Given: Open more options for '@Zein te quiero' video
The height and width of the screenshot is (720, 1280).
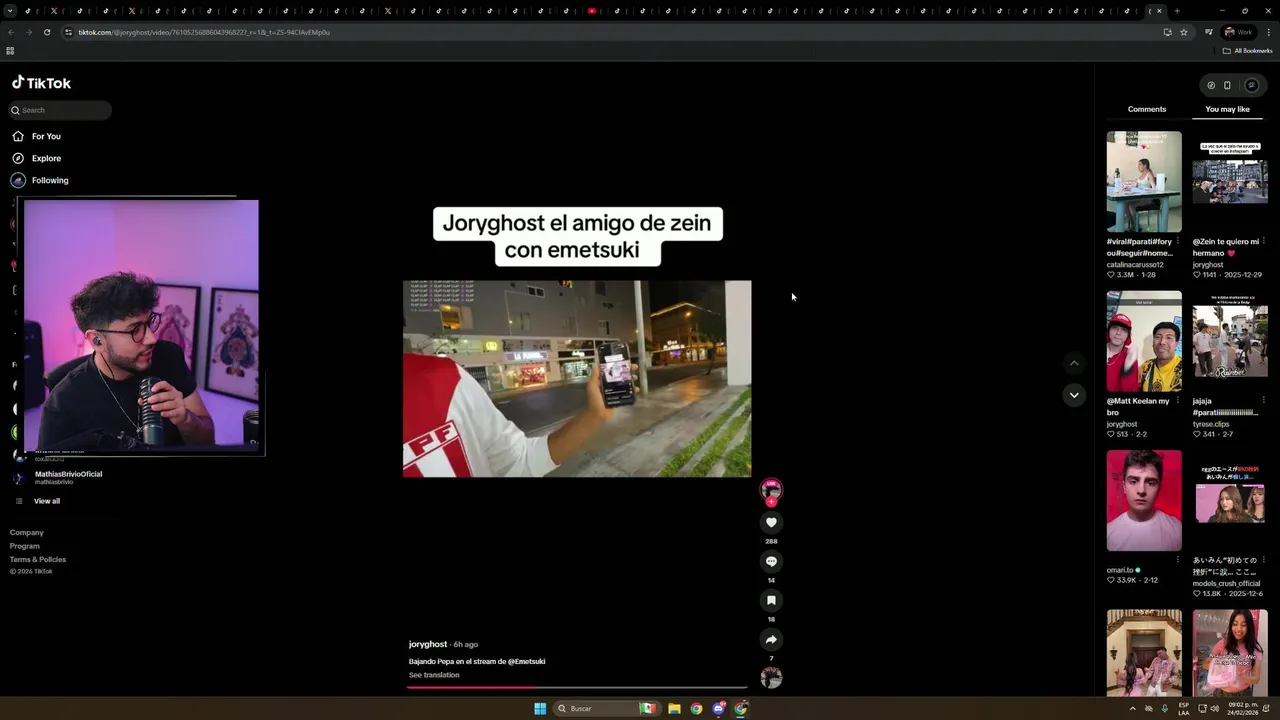Looking at the screenshot, I should point(1264,241).
